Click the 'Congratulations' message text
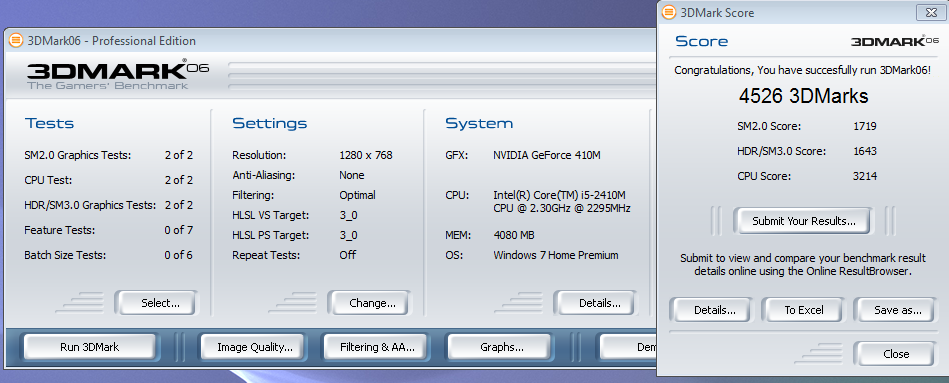 click(x=803, y=71)
